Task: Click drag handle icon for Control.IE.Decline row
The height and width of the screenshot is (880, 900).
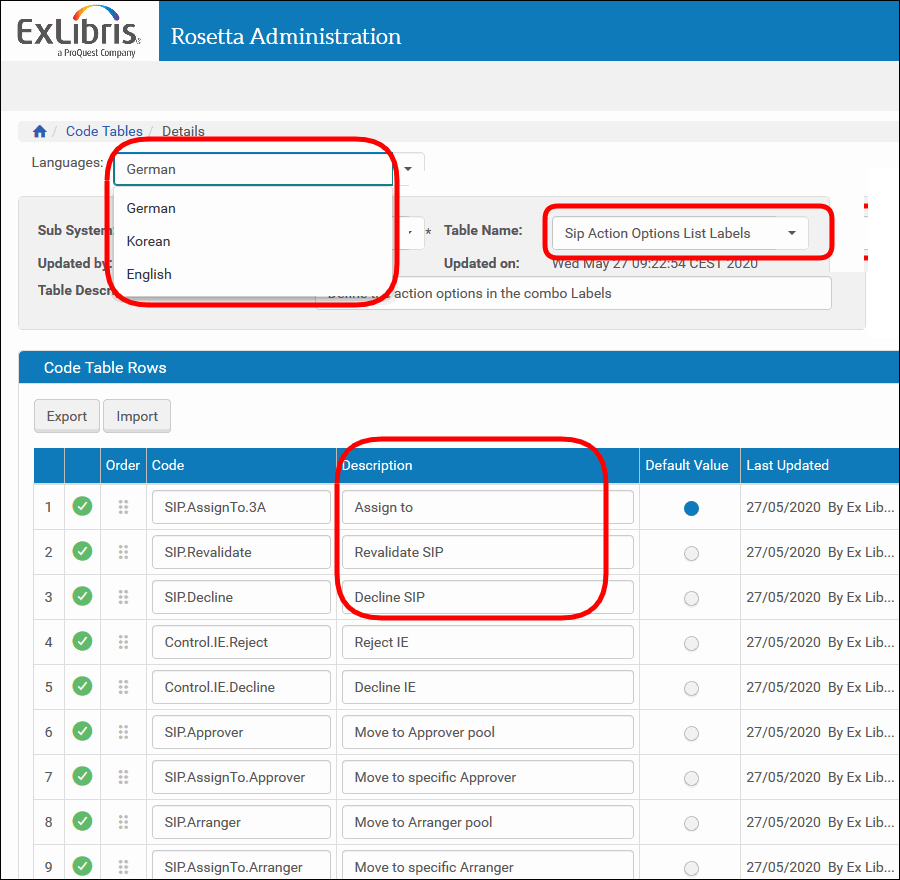Action: click(x=123, y=687)
